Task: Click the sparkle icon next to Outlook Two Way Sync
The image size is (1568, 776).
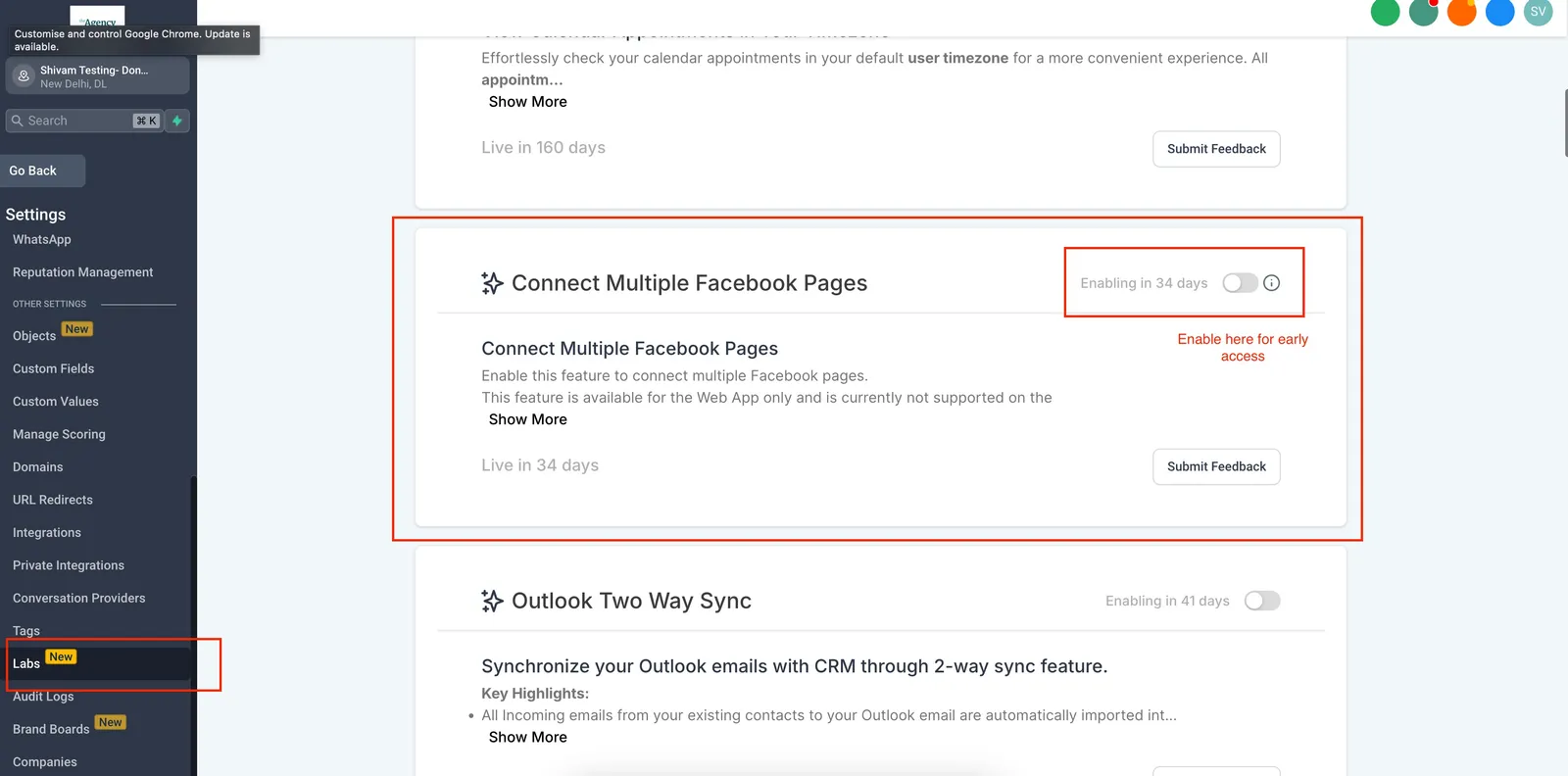Action: click(x=492, y=601)
